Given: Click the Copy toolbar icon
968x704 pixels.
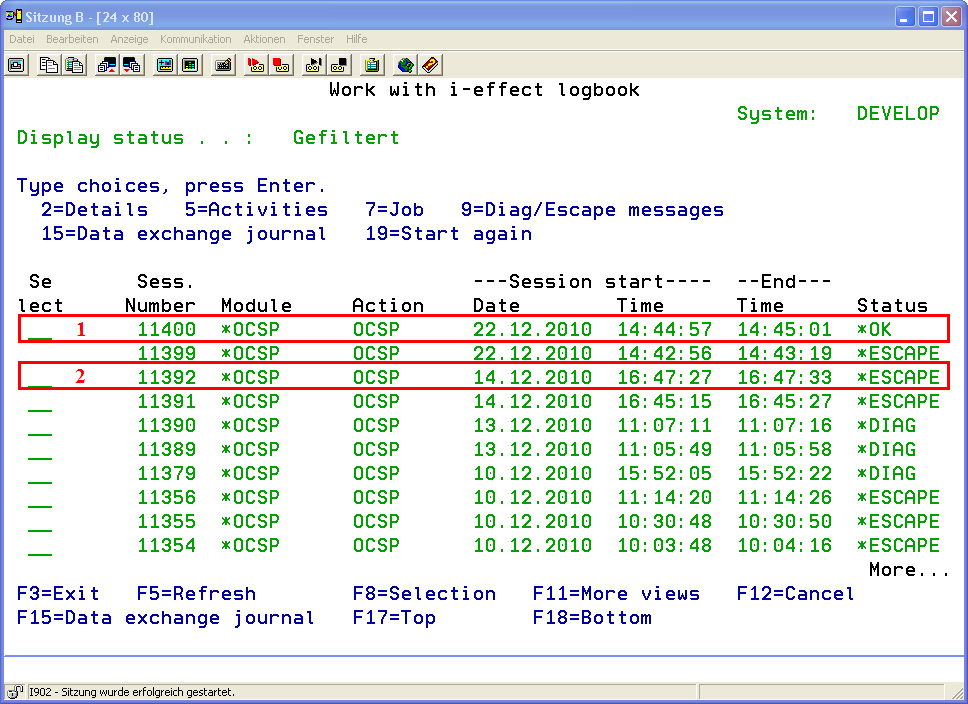Looking at the screenshot, I should coord(49,65).
